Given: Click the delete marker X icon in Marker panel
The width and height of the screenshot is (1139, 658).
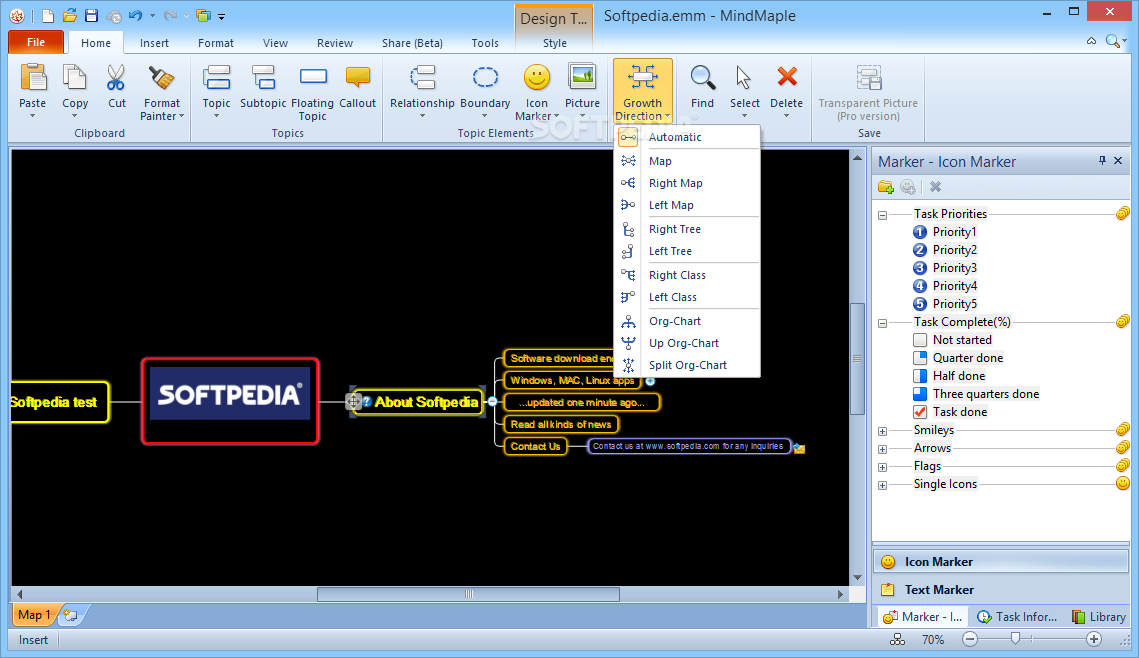Looking at the screenshot, I should [936, 187].
